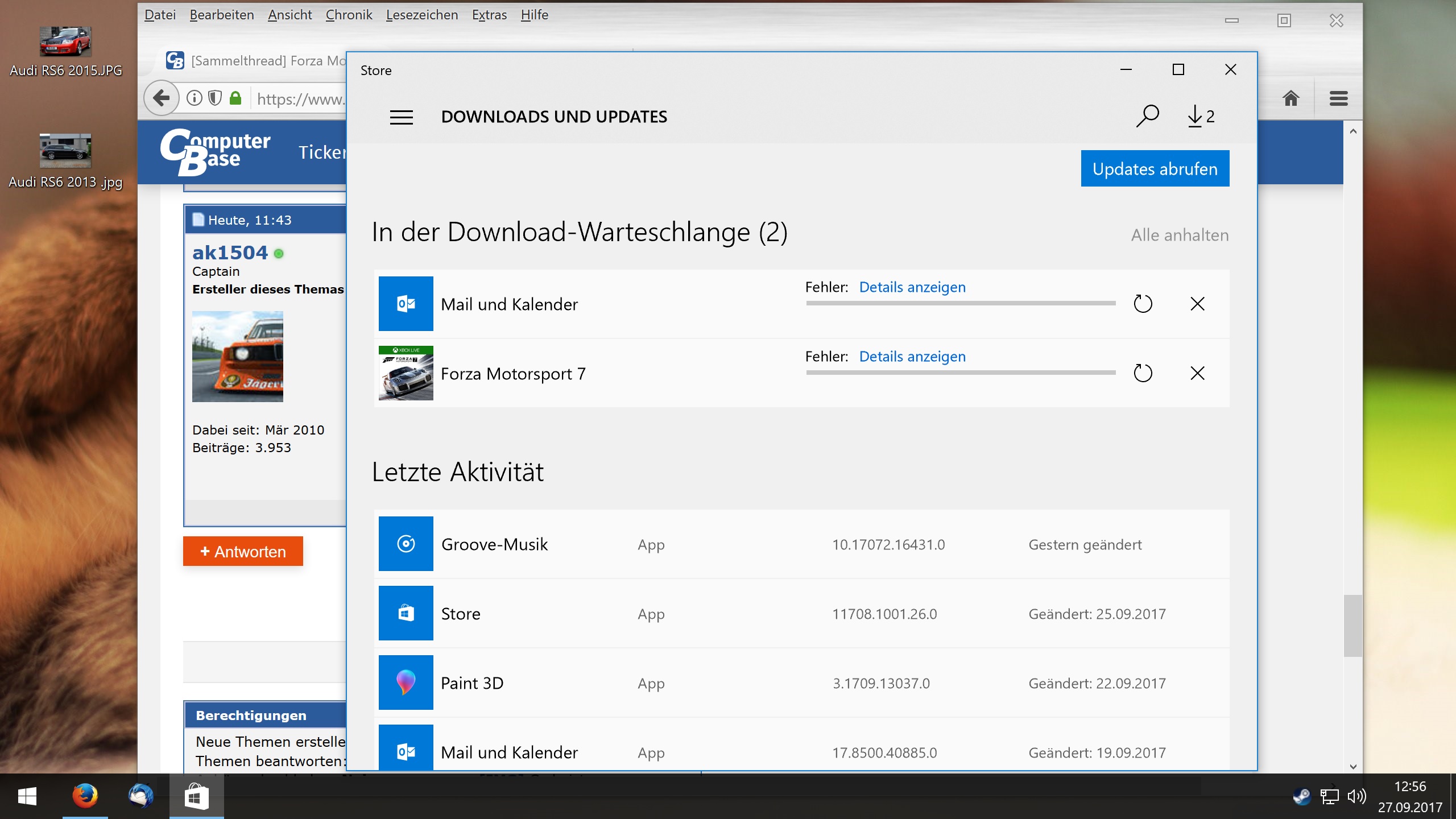Open the Store hamburger navigation menu

tap(401, 117)
